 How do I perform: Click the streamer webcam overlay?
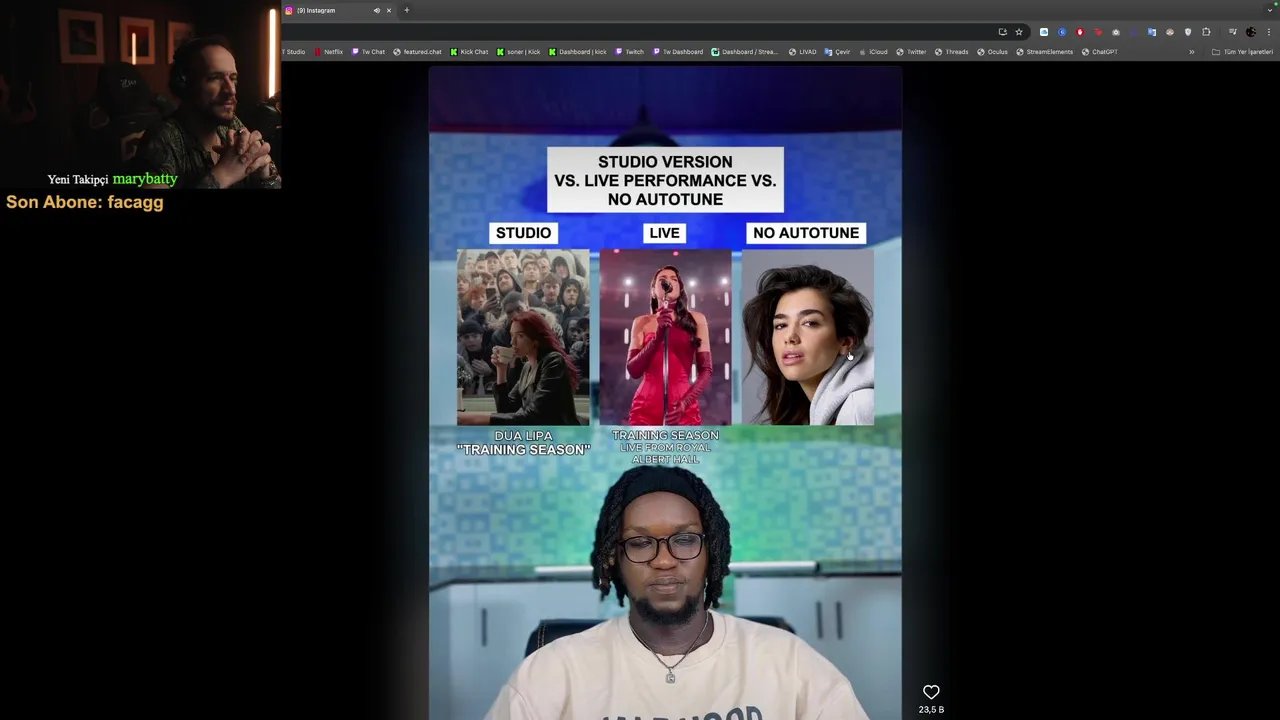tap(140, 94)
